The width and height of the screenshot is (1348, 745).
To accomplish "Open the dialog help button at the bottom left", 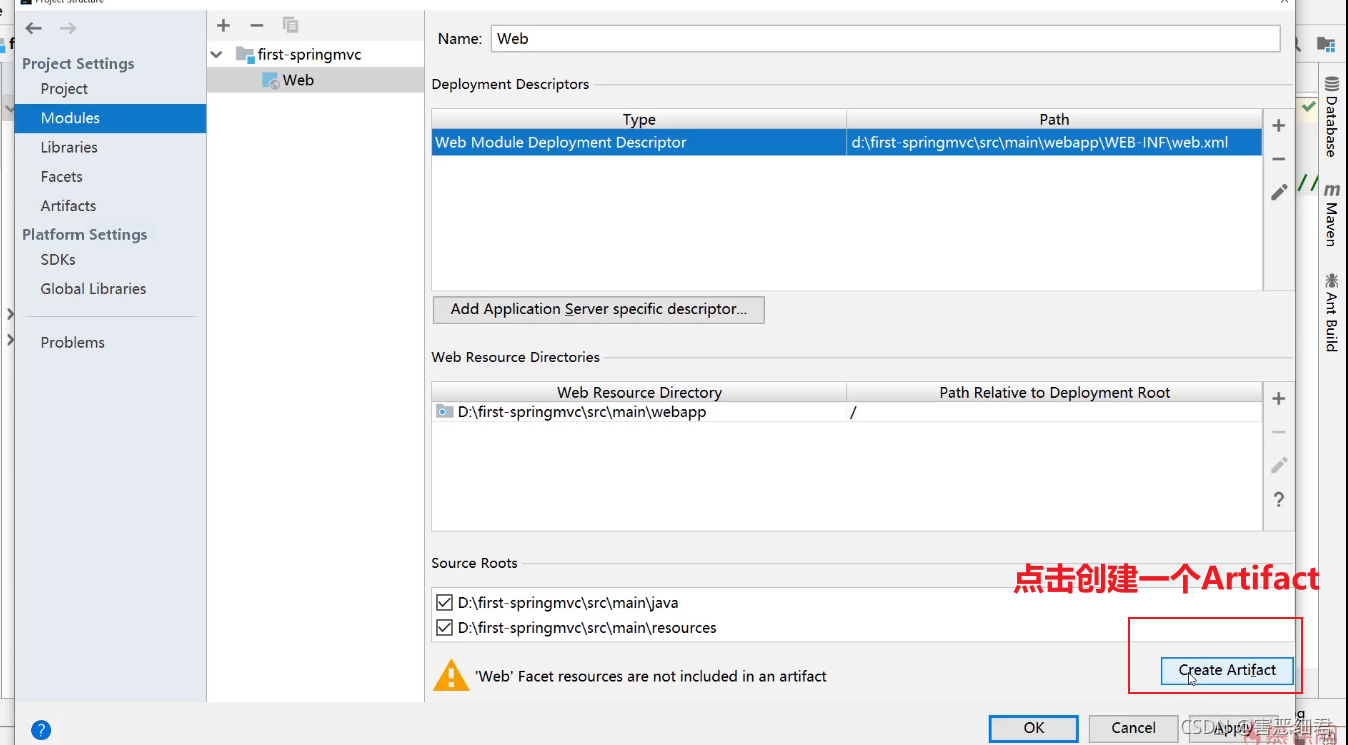I will 41,730.
